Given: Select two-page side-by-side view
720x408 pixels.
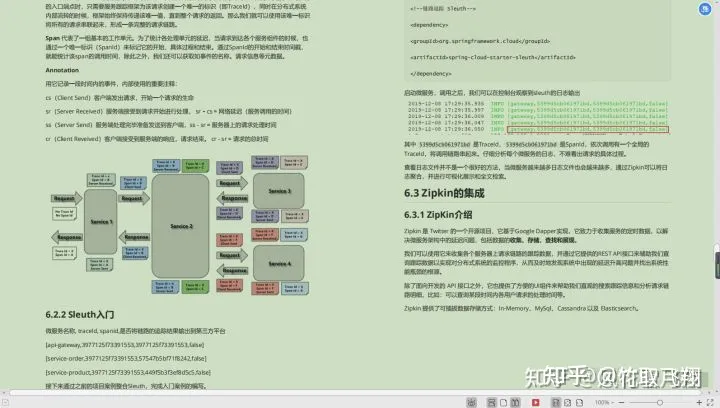Looking at the screenshot, I should pos(515,402).
